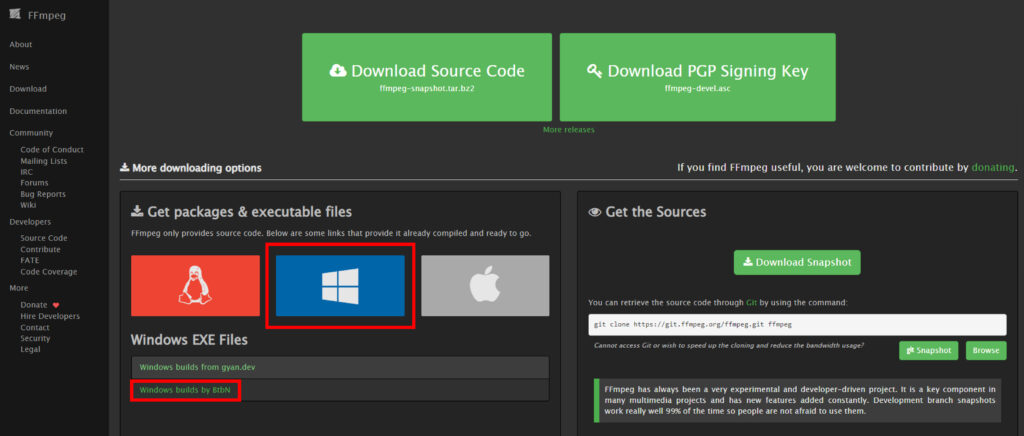Click the git clone command field
The width and height of the screenshot is (1024, 436).
pos(797,324)
